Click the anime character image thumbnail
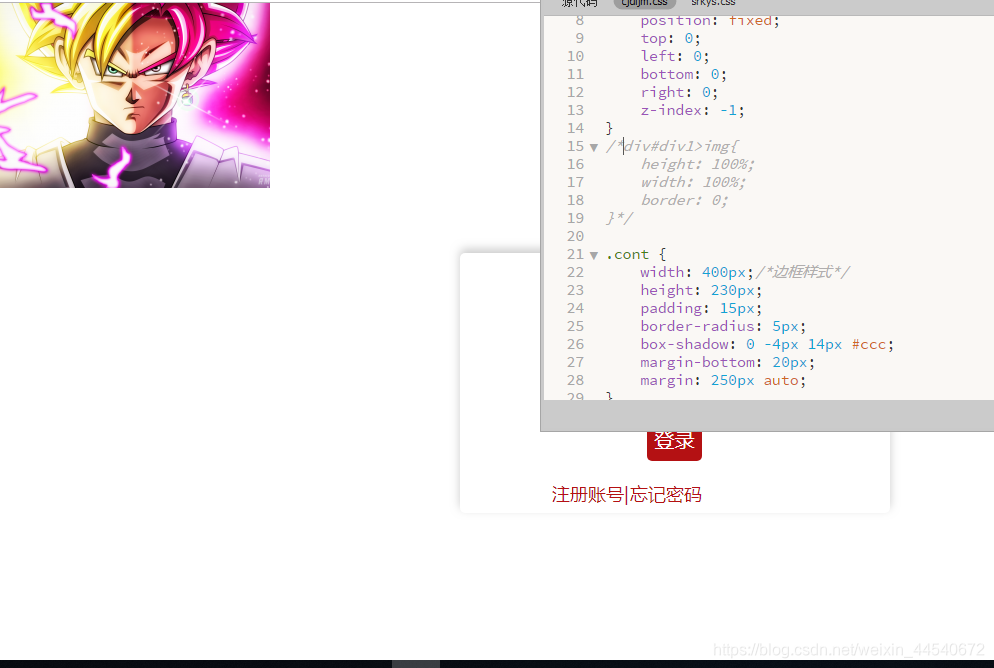Image resolution: width=994 pixels, height=668 pixels. [x=135, y=95]
